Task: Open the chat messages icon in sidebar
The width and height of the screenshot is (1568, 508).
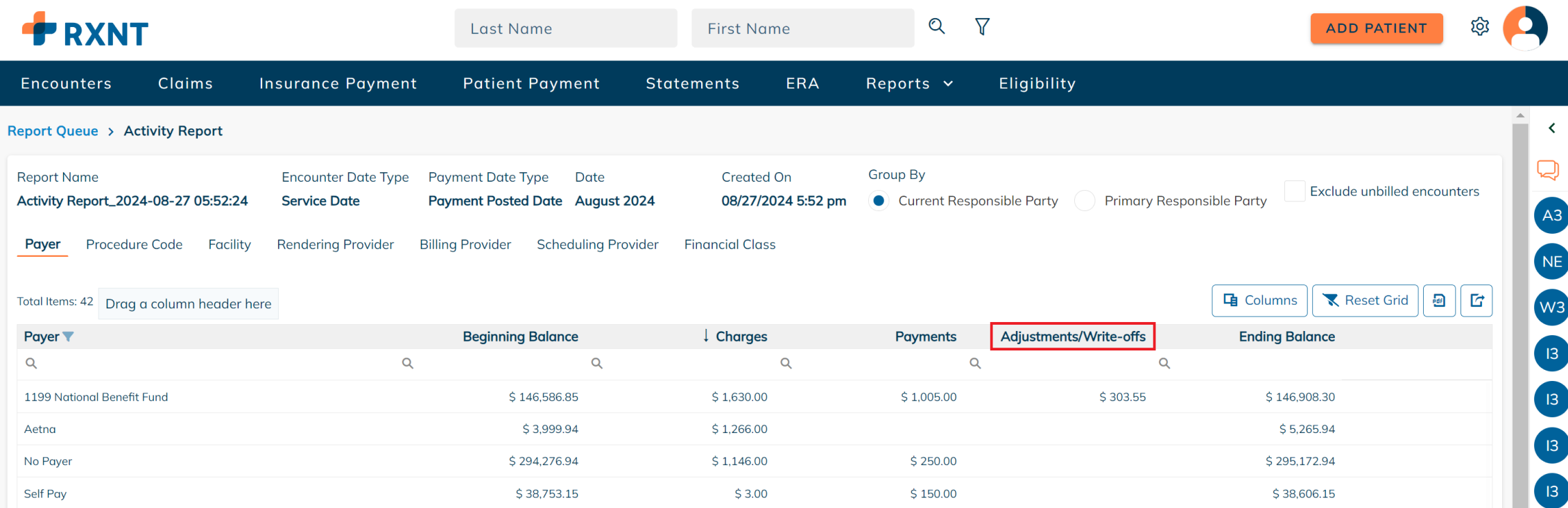Action: pos(1547,170)
